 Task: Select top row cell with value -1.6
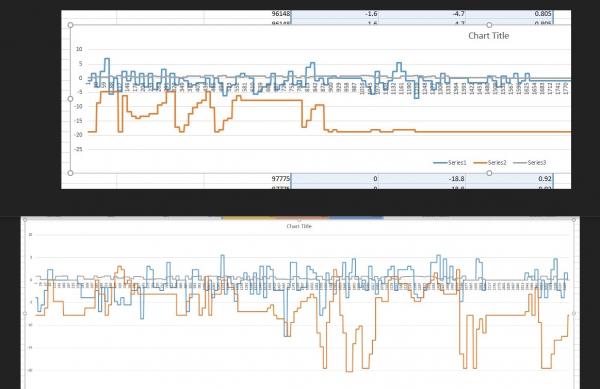335,14
